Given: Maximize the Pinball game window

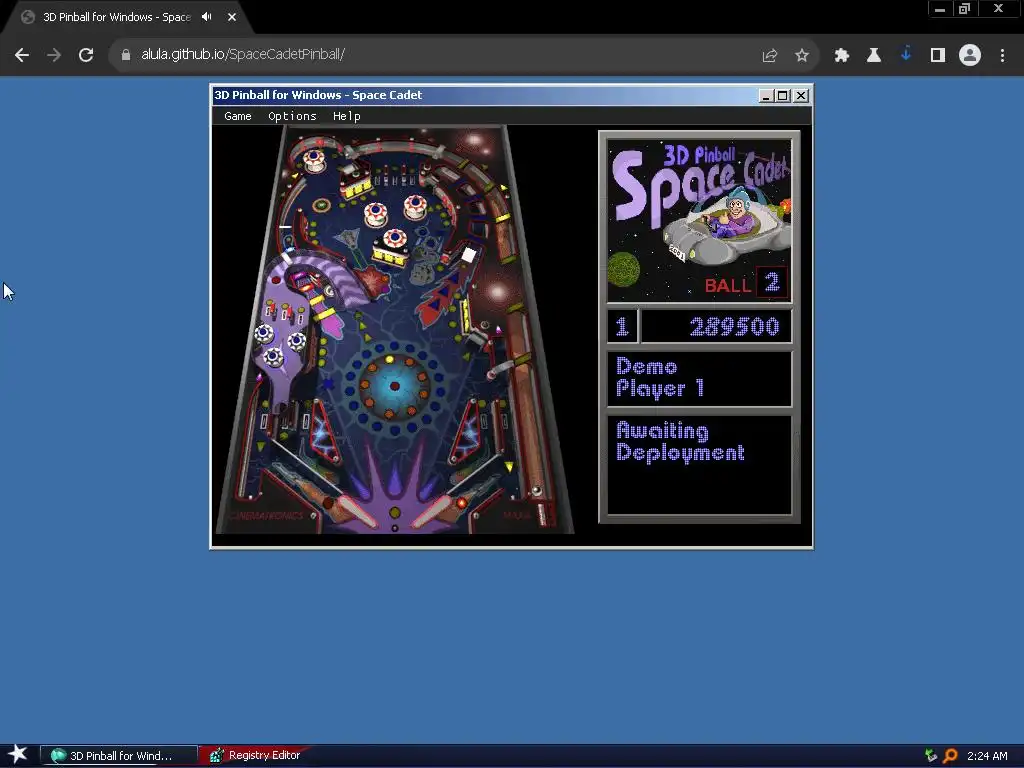Looking at the screenshot, I should [783, 96].
